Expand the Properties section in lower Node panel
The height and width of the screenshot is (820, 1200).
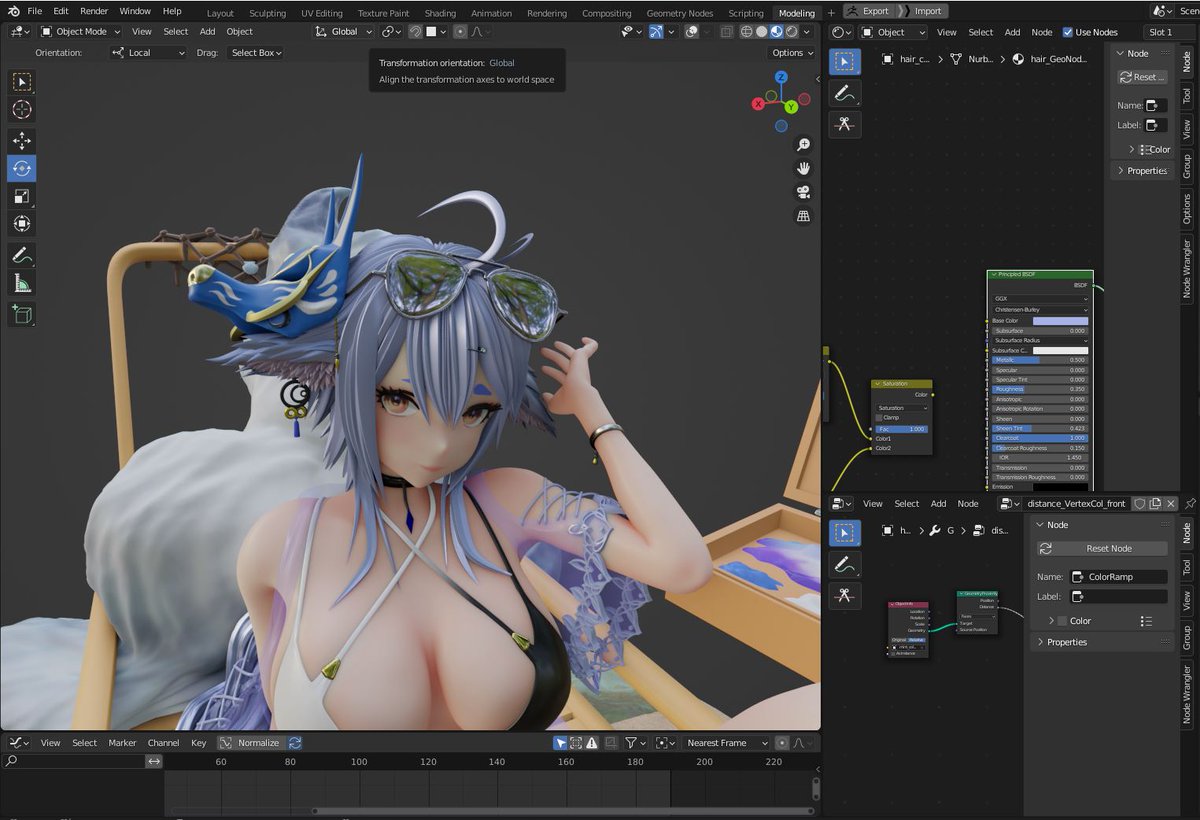[x=1066, y=642]
